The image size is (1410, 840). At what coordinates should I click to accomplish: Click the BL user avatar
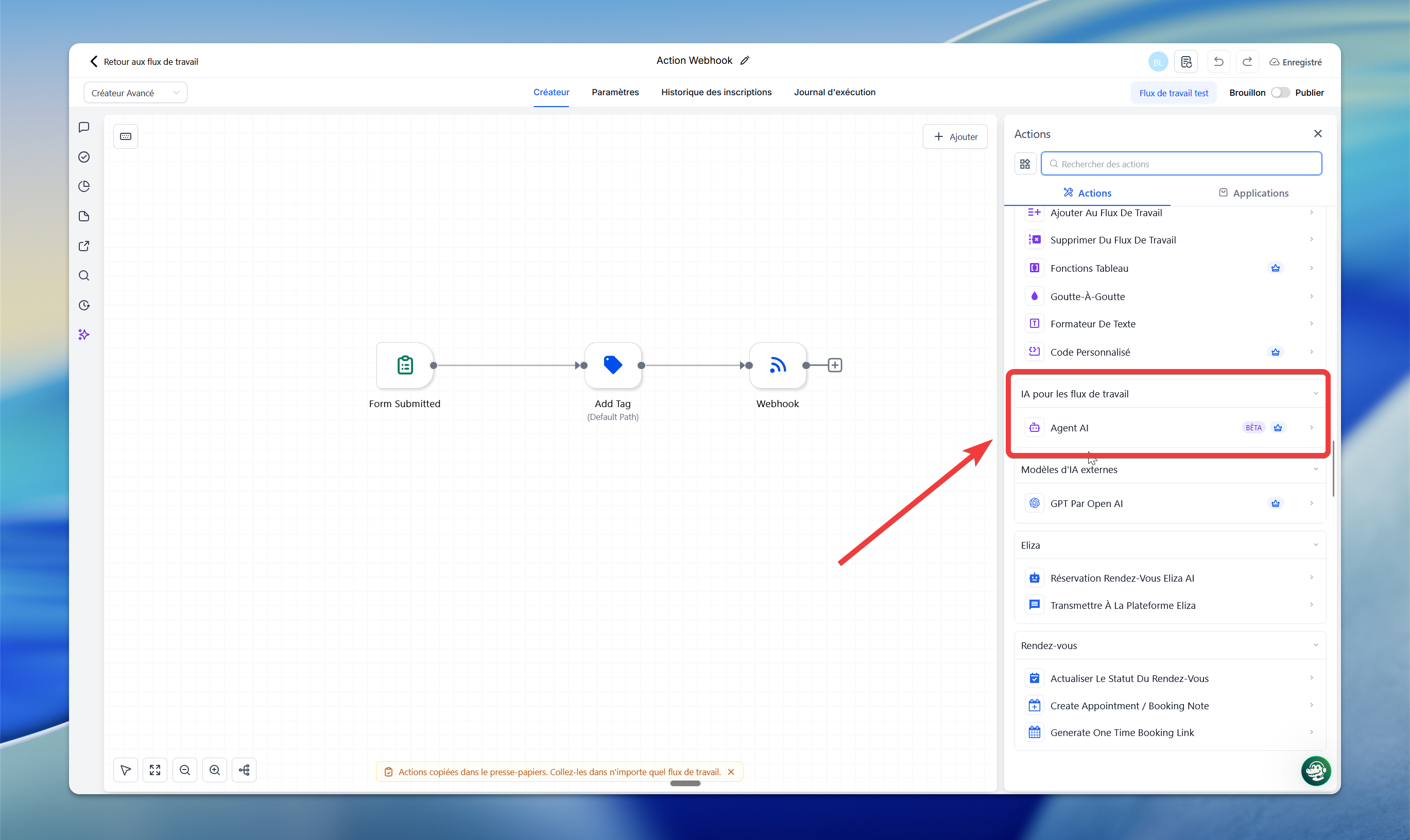(x=1158, y=62)
